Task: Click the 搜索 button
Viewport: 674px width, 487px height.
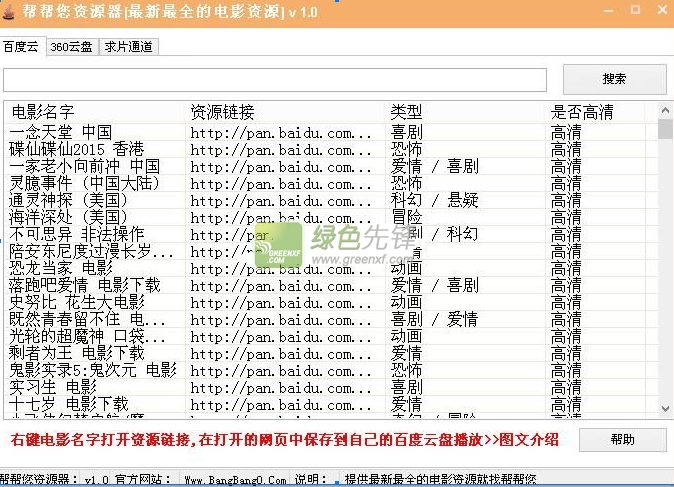Action: click(614, 79)
